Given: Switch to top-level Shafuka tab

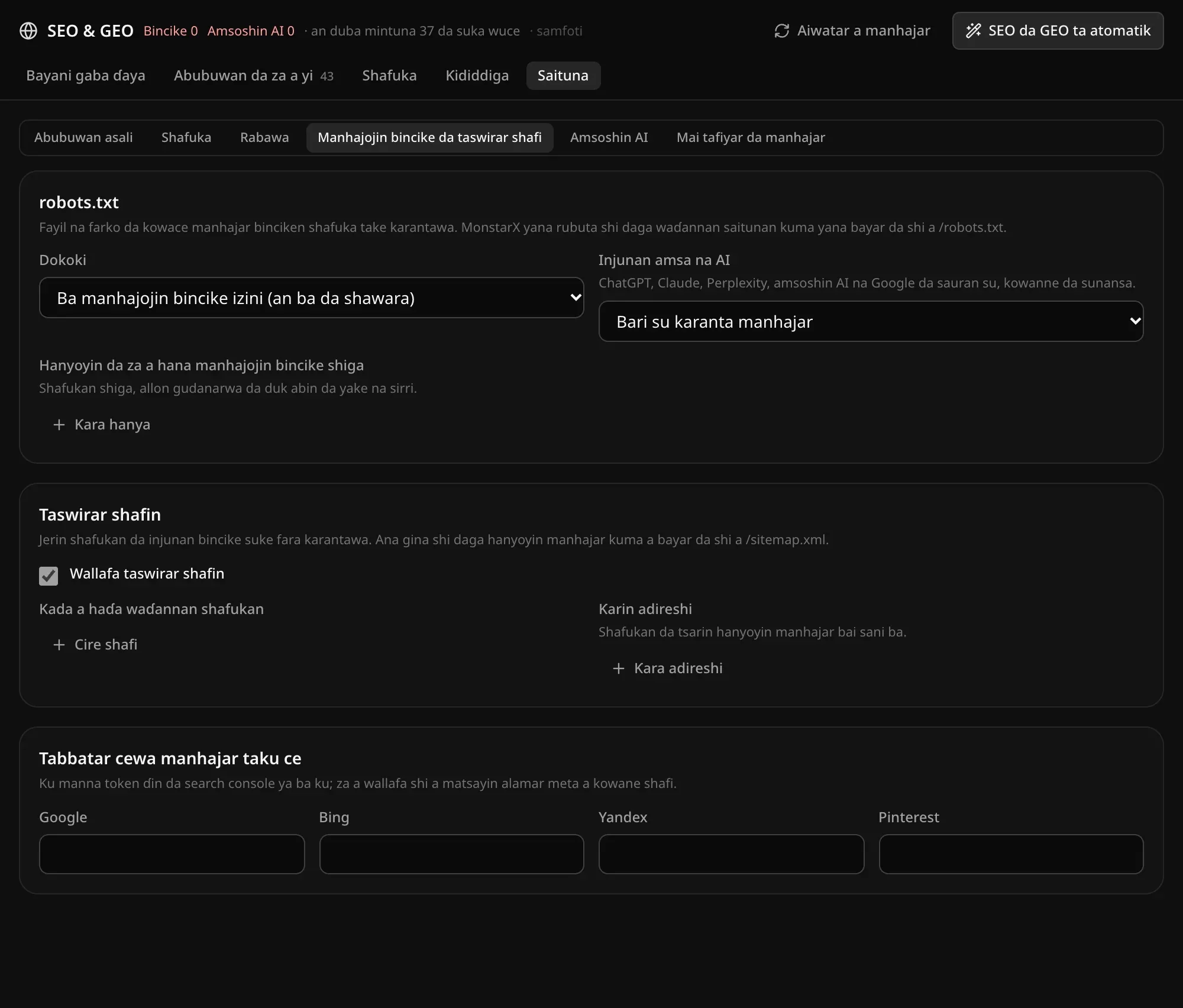Looking at the screenshot, I should point(389,76).
